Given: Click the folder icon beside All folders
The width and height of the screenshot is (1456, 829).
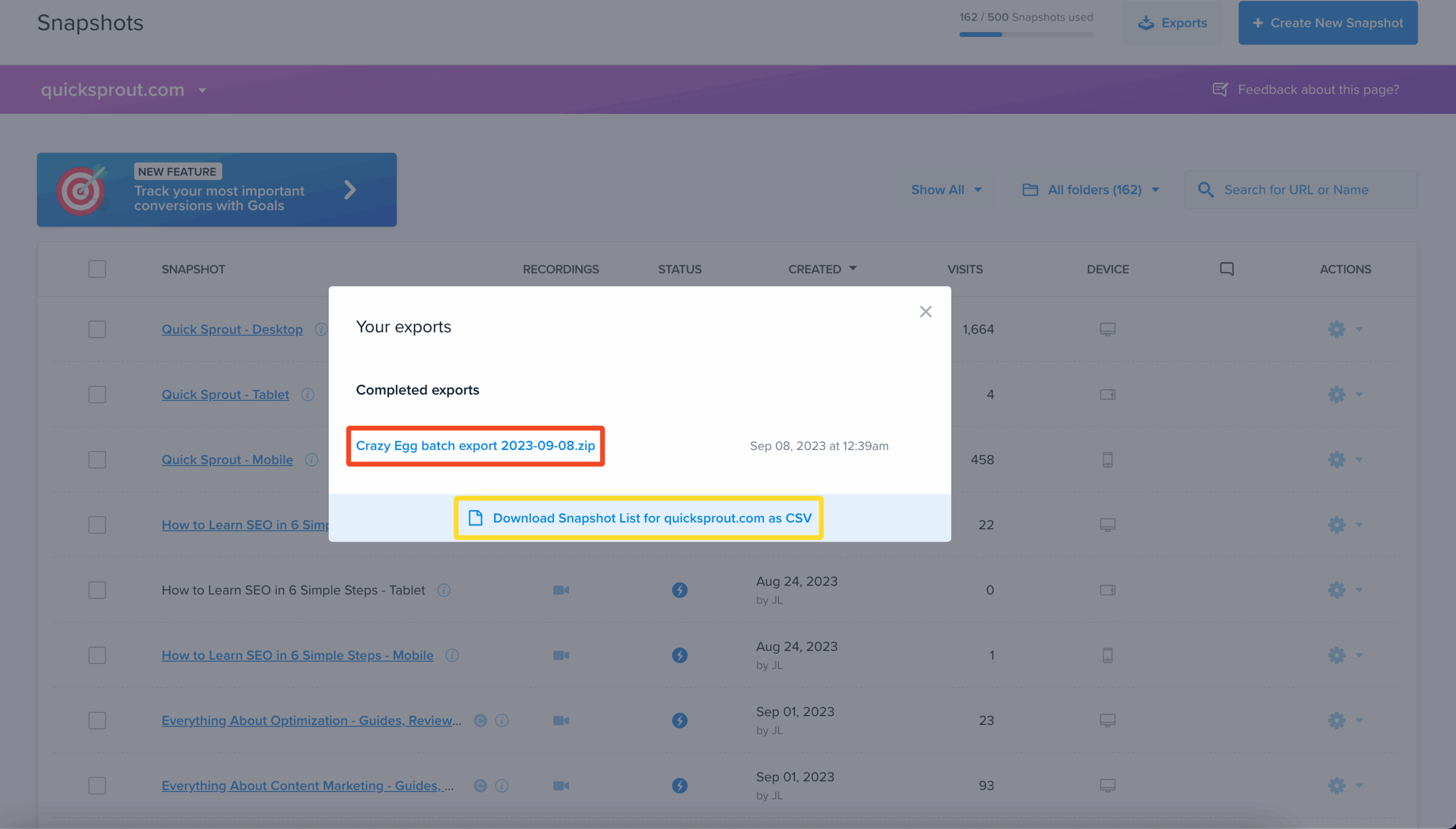Looking at the screenshot, I should 1030,190.
